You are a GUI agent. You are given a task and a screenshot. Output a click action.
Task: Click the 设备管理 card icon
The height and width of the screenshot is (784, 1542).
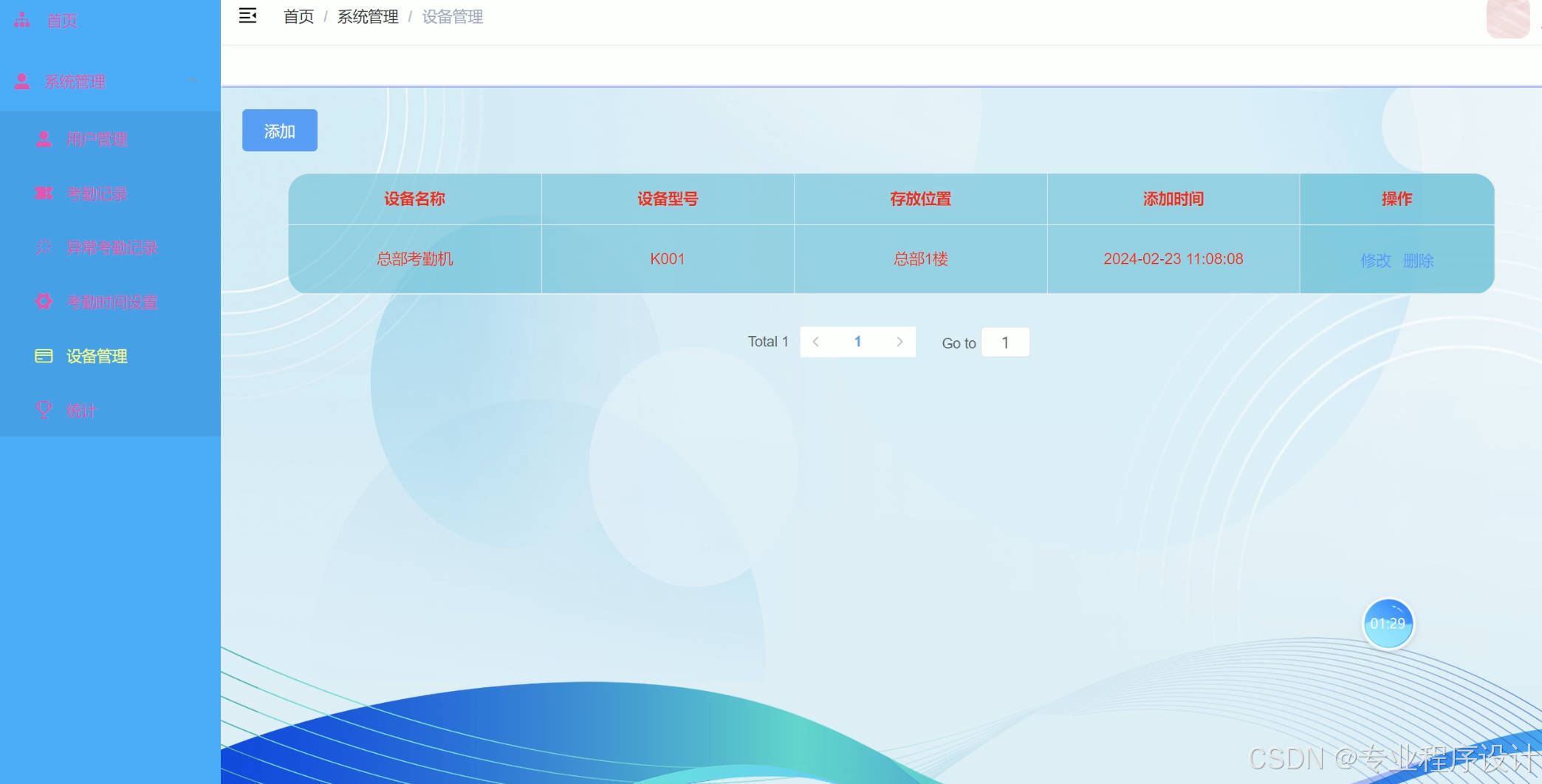tap(44, 356)
